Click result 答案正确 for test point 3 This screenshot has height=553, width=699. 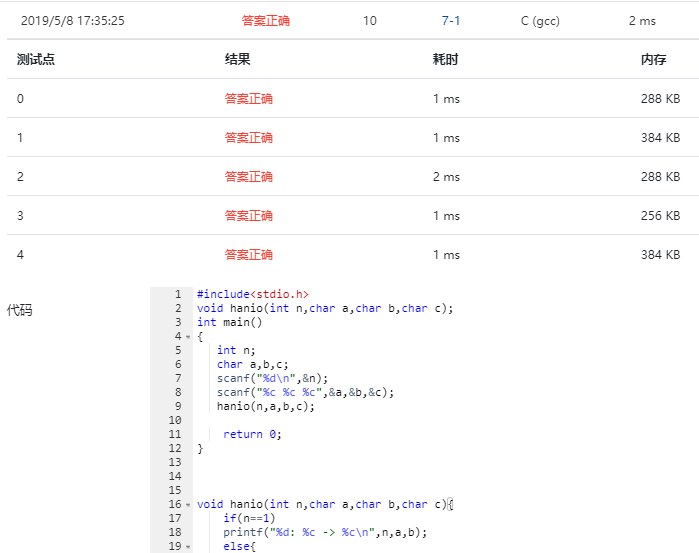point(249,215)
